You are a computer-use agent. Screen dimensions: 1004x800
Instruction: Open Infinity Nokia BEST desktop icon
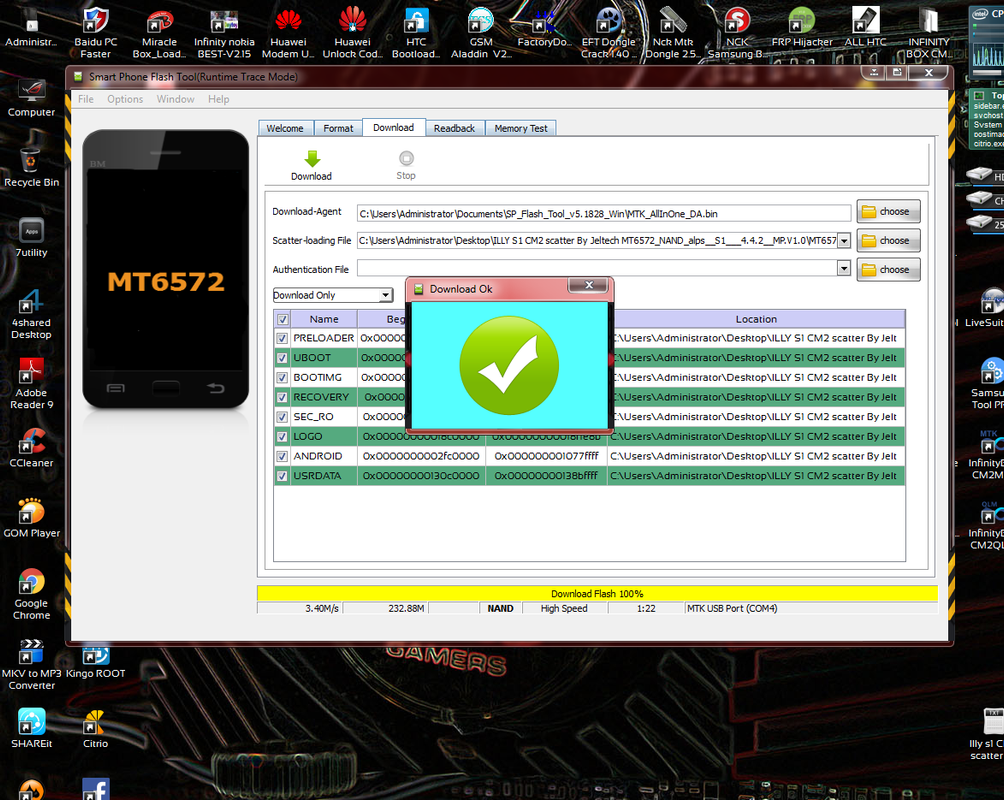224,32
